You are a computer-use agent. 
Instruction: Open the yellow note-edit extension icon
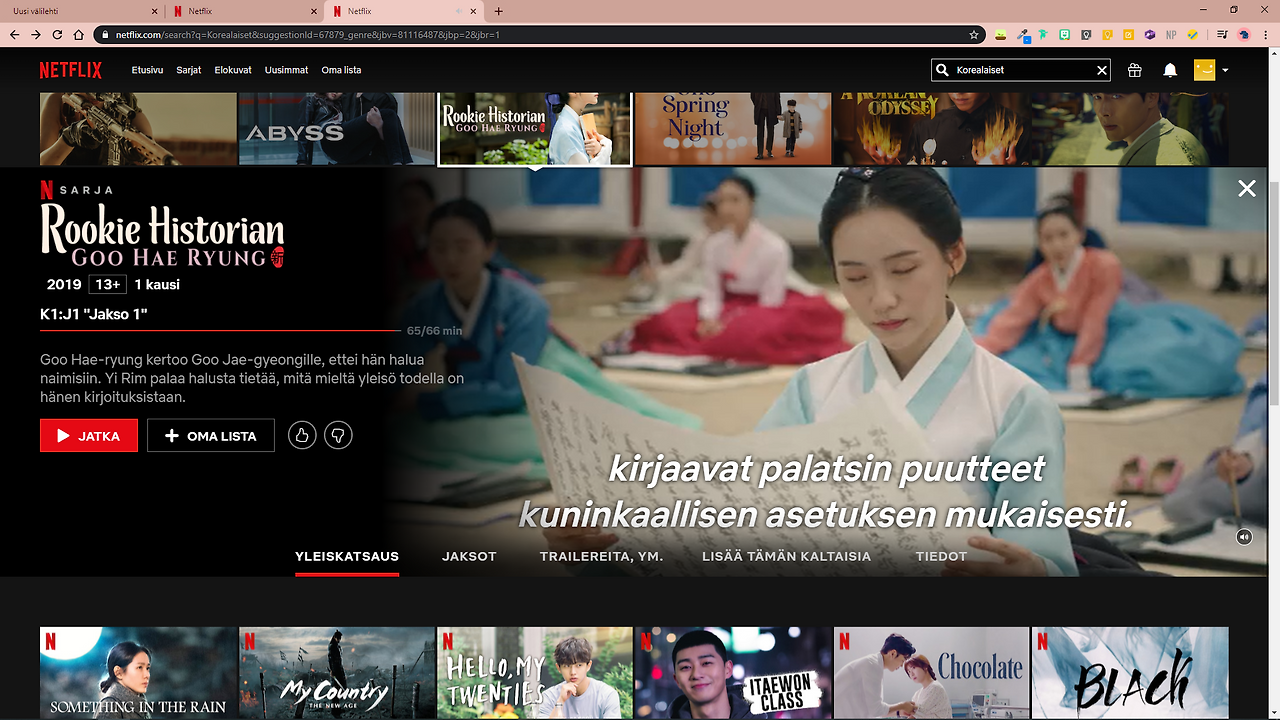pyautogui.click(x=1128, y=34)
